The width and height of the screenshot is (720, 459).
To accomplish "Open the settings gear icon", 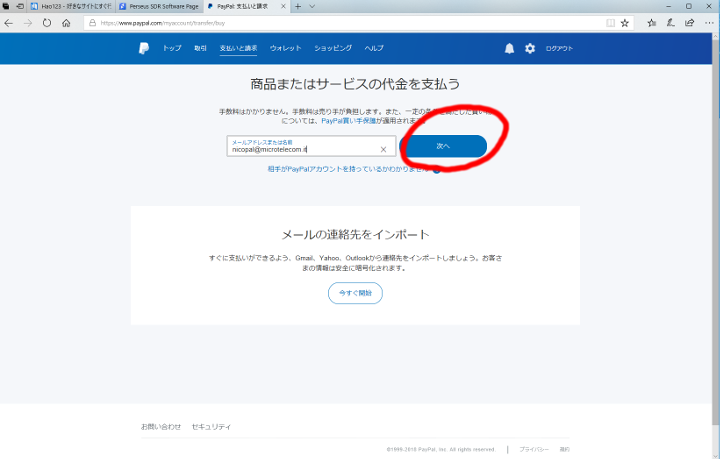I will click(x=530, y=48).
